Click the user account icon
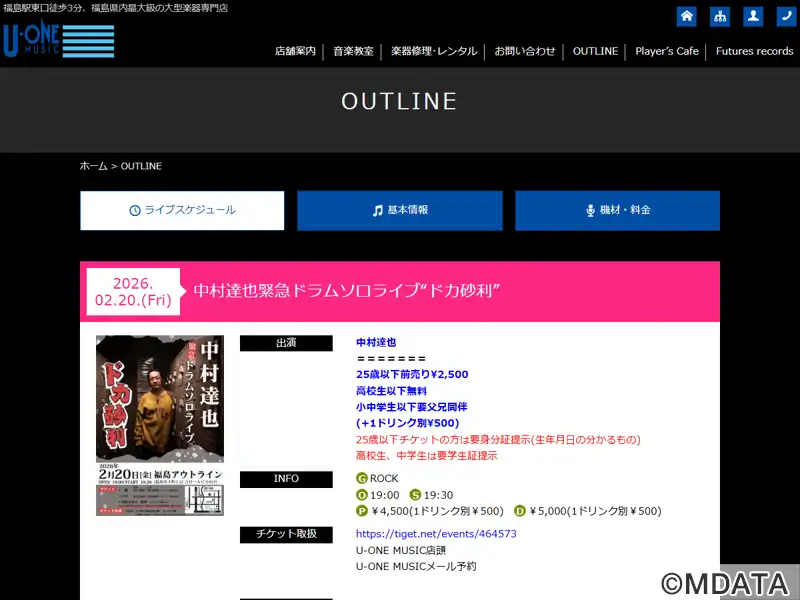The height and width of the screenshot is (600, 800). [x=753, y=16]
